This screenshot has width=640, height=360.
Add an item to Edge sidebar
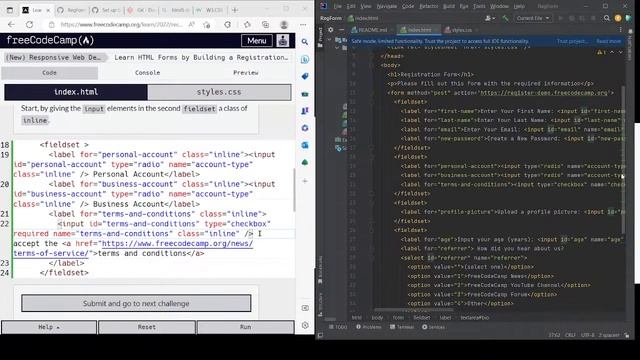tap(305, 181)
